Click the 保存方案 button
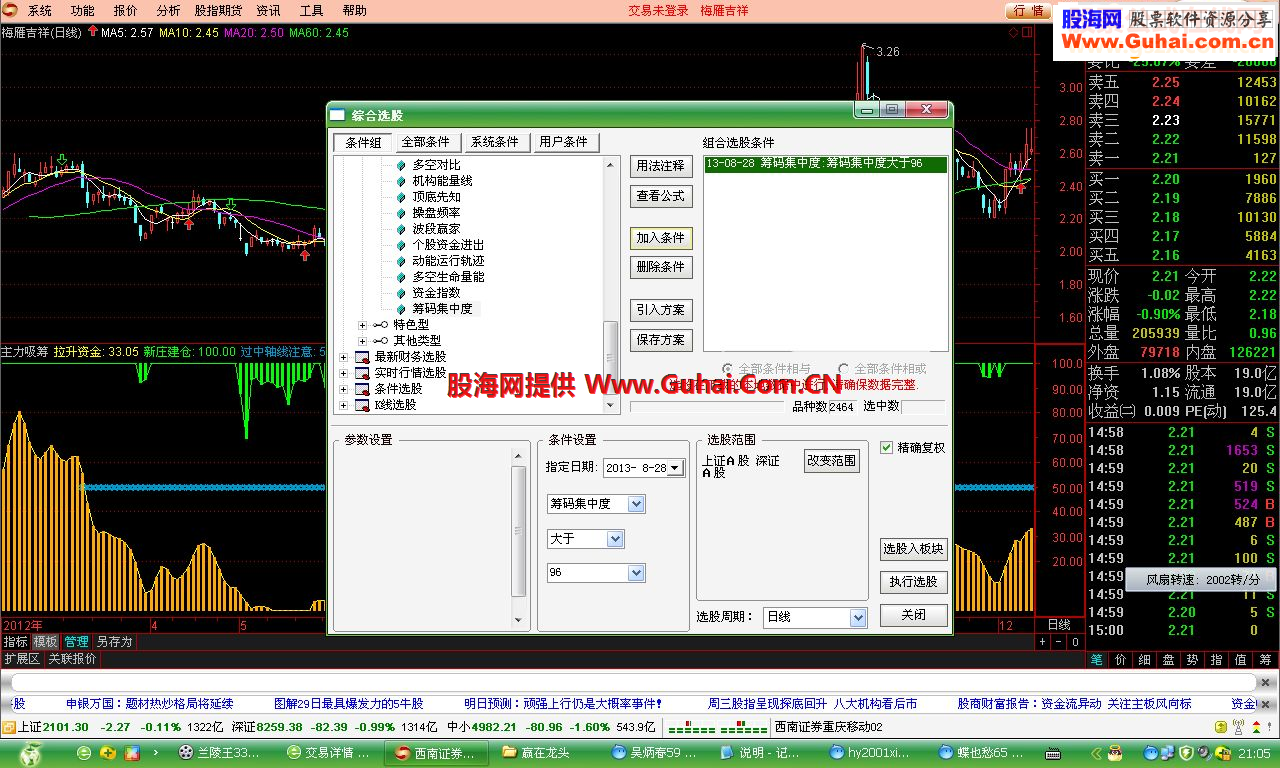1280x768 pixels. 661,340
